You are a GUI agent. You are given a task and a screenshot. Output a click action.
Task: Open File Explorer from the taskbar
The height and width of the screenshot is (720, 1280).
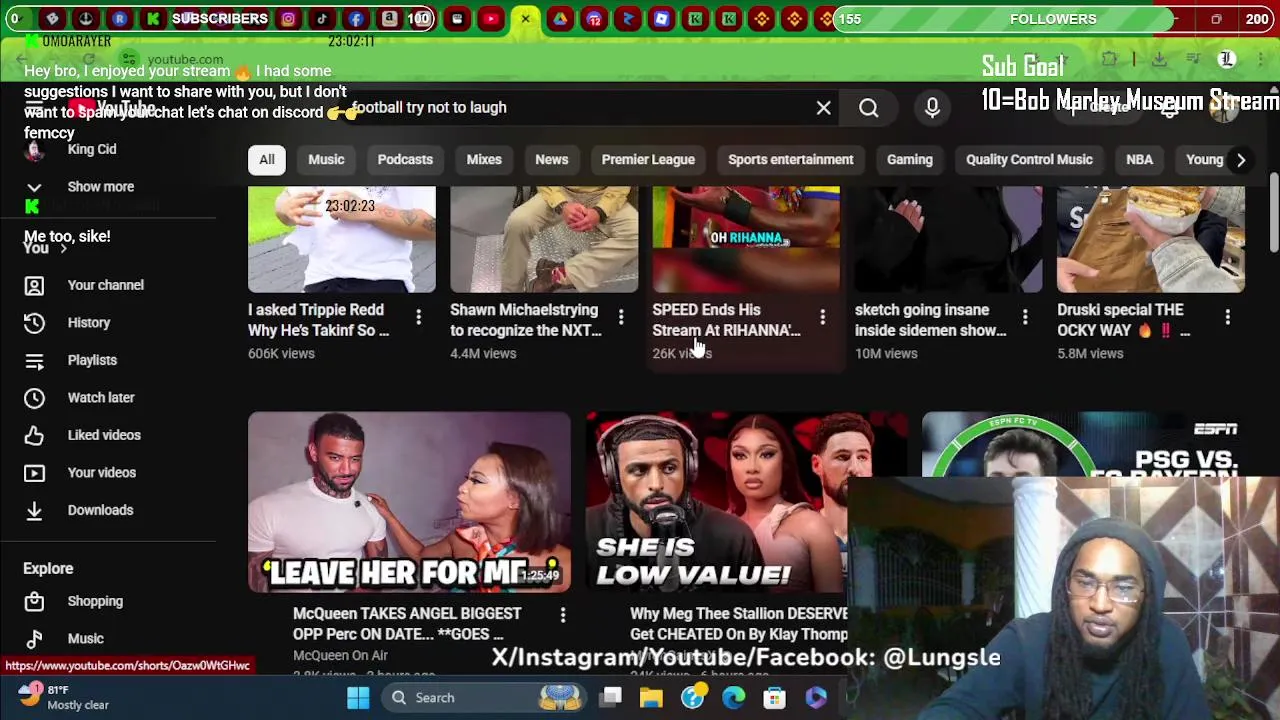[651, 698]
